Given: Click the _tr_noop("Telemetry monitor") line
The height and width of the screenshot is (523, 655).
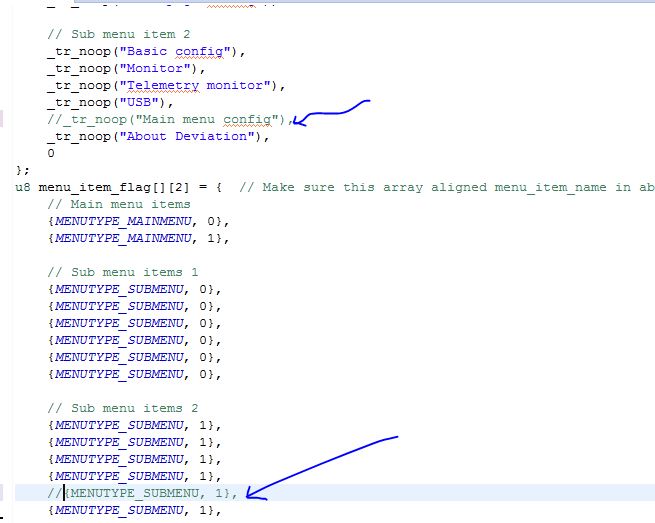Looking at the screenshot, I should pos(166,86).
